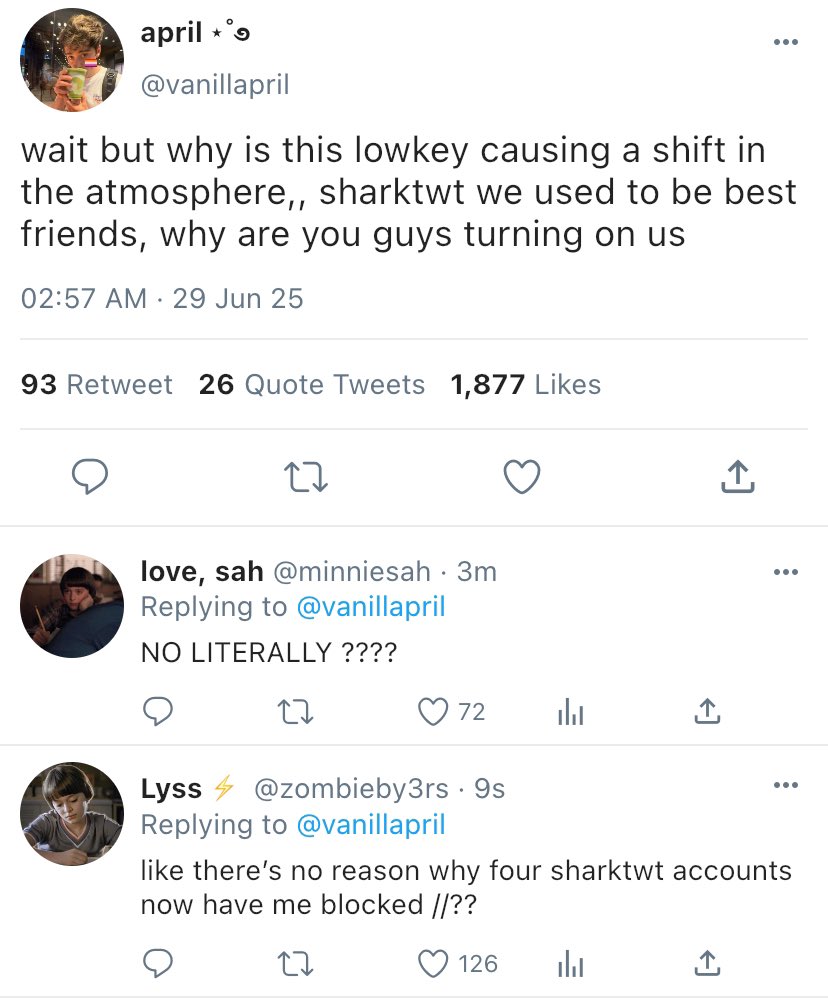View the 93 Retweets list
This screenshot has height=1002, width=828.
coord(97,385)
